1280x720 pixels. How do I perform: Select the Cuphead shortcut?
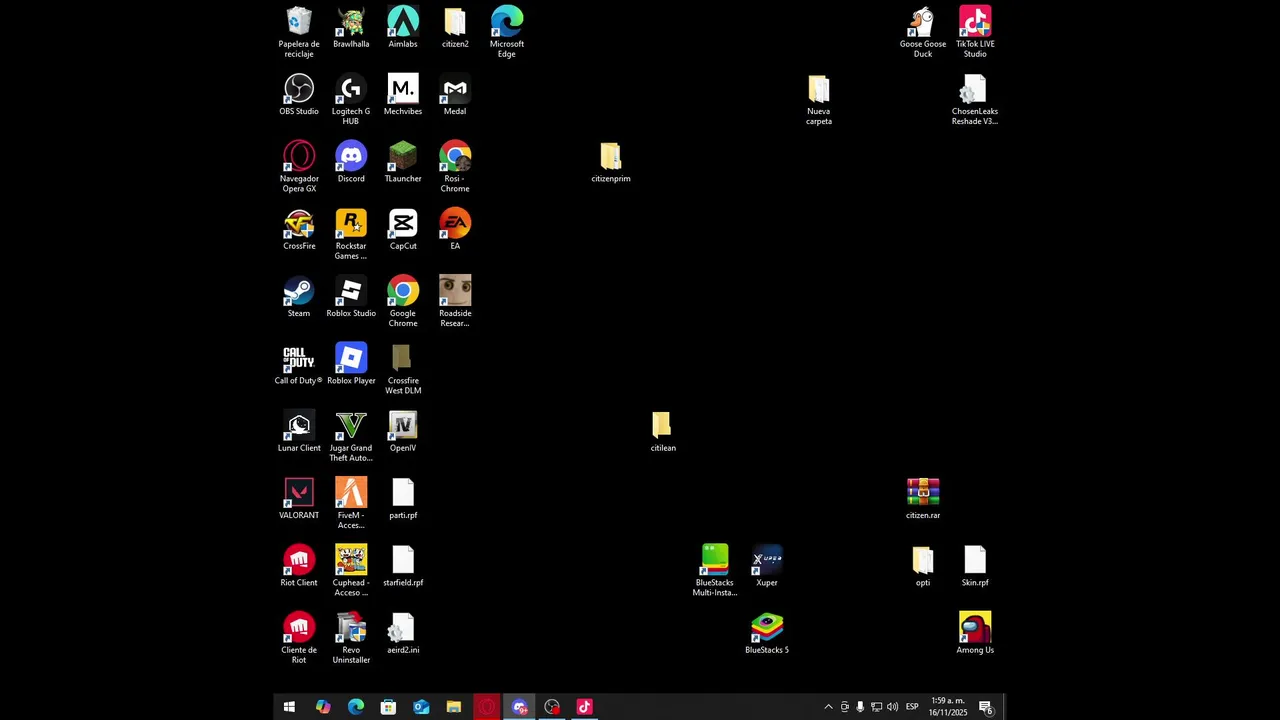tap(351, 570)
